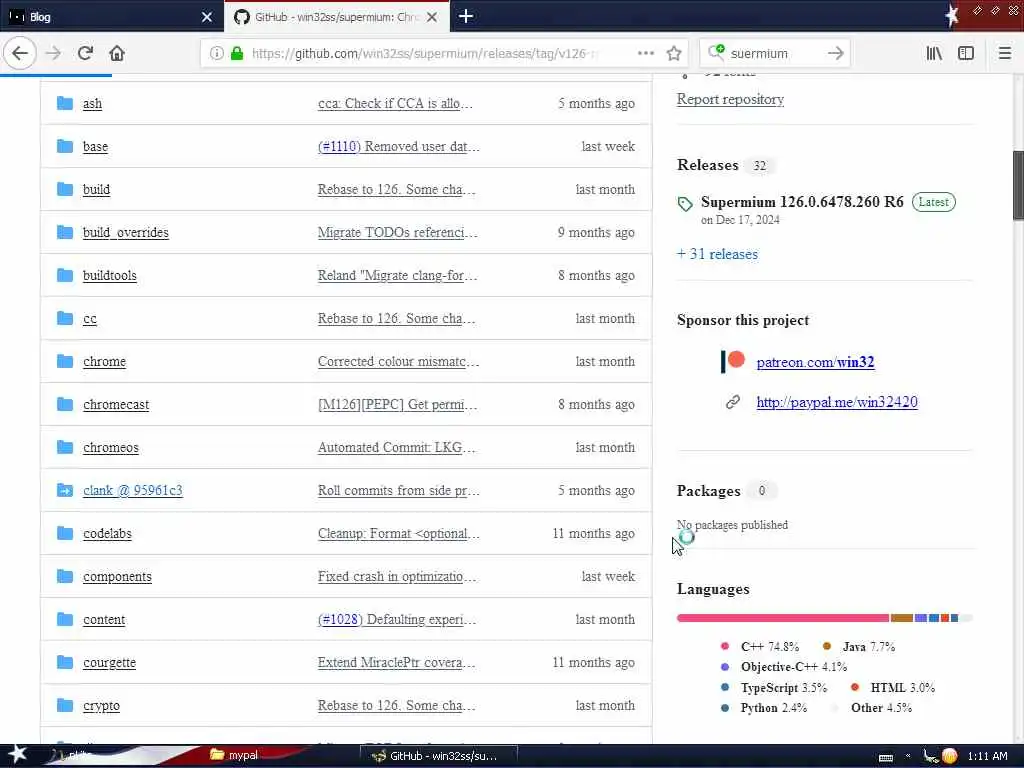The height and width of the screenshot is (768, 1024).
Task: Go back to the previous page
Action: 20,53
